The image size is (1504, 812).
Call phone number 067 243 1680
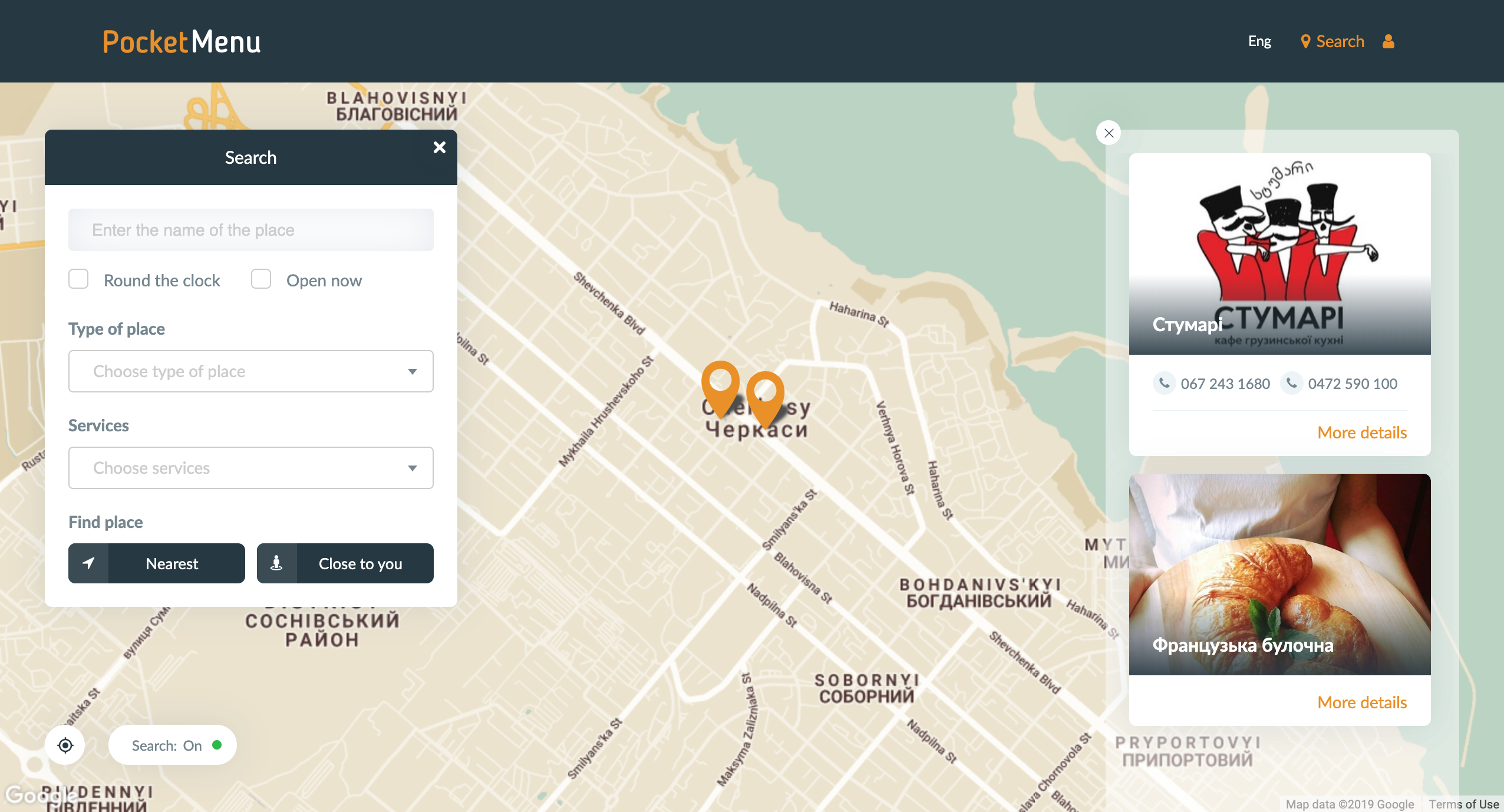coord(1212,384)
